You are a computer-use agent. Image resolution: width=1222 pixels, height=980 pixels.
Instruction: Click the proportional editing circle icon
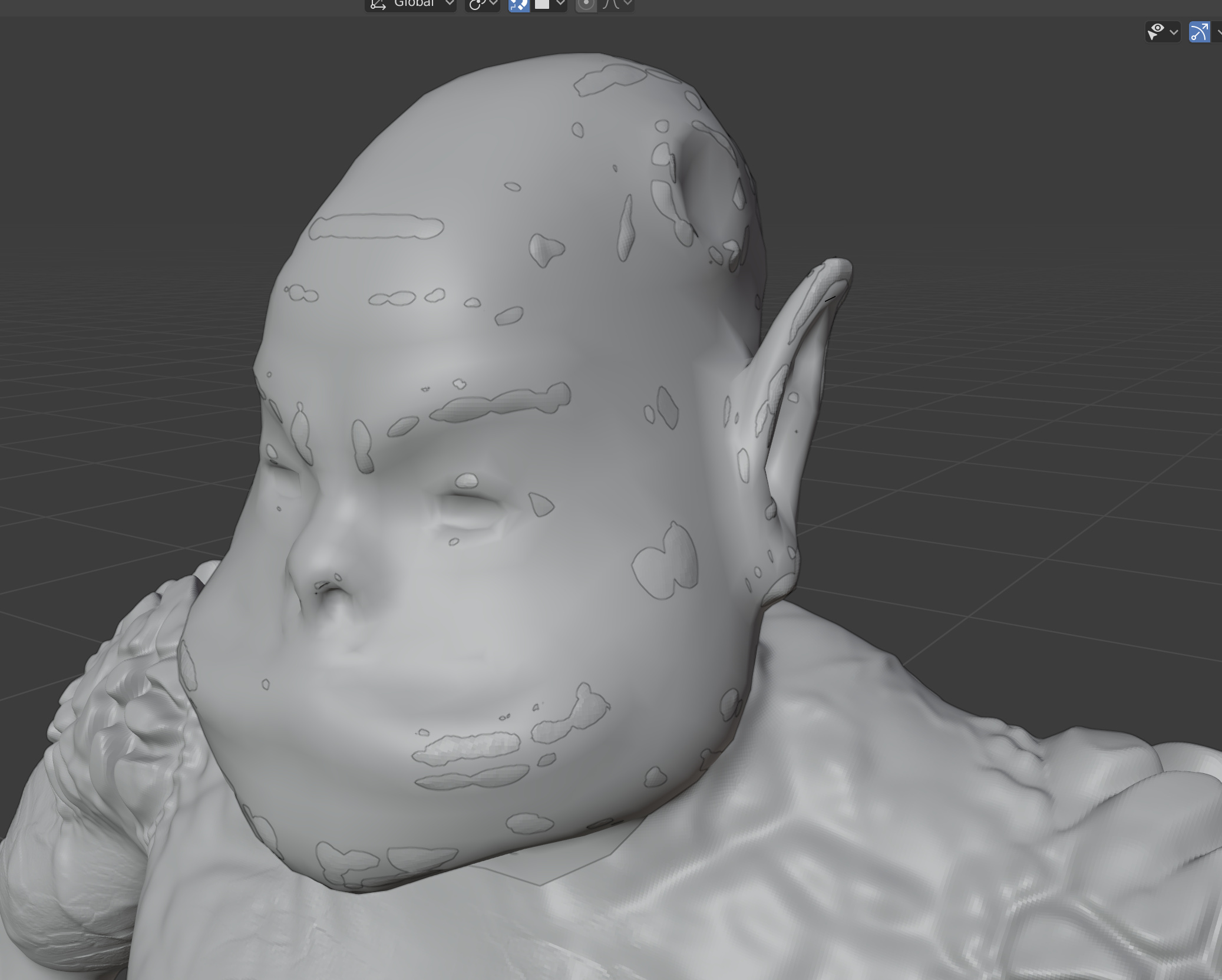[x=585, y=4]
